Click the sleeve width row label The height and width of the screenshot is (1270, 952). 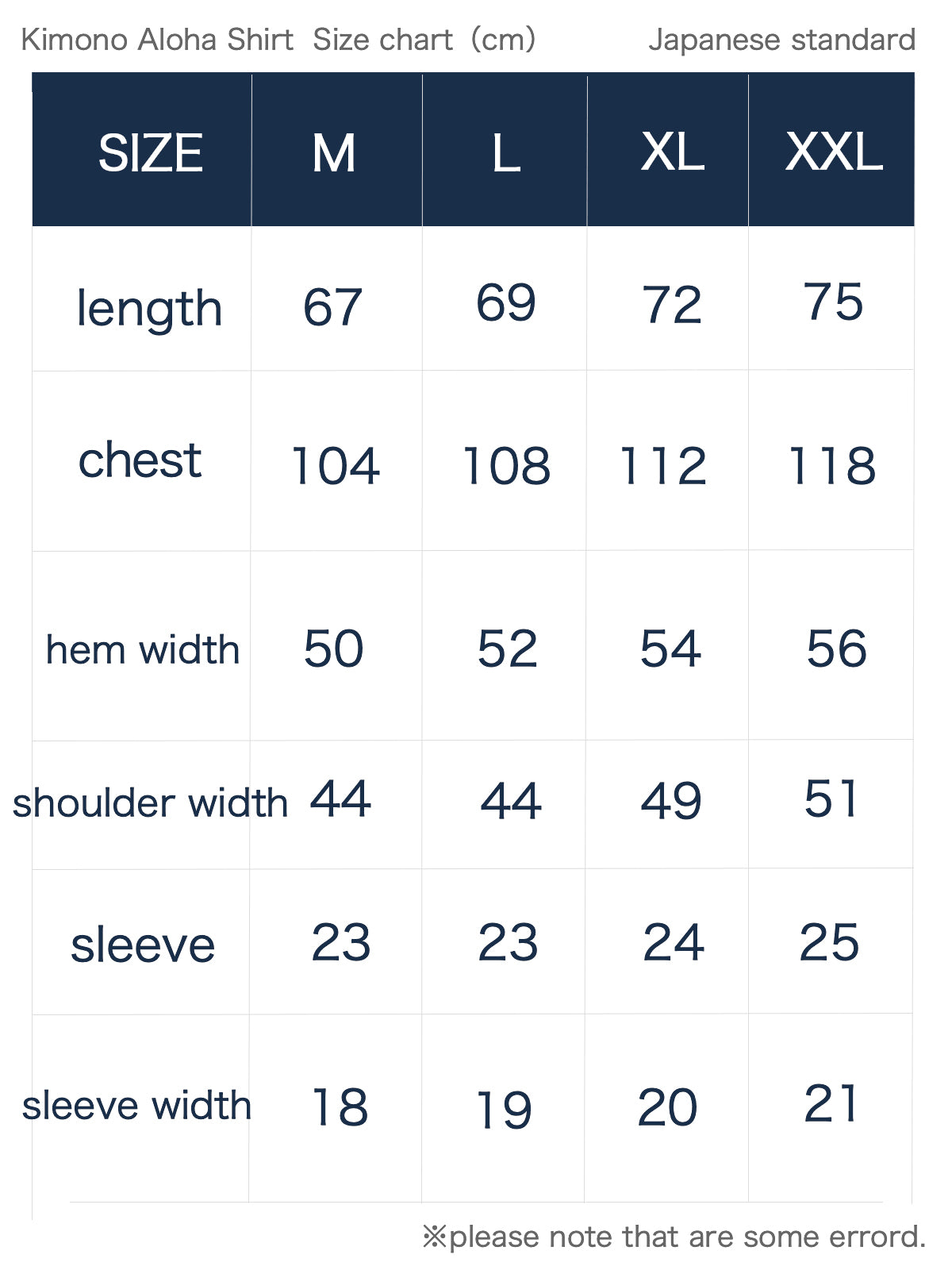pos(136,1106)
